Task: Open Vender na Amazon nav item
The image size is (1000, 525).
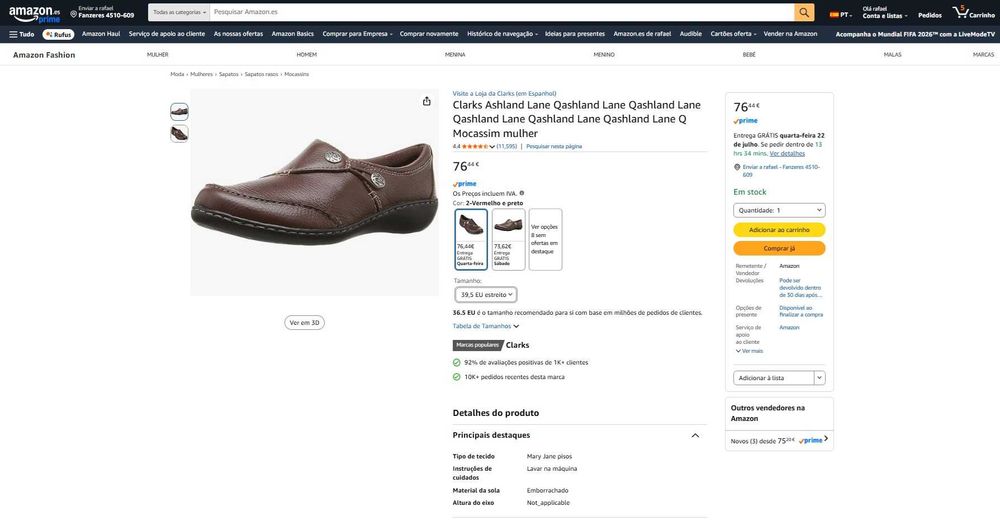Action: point(790,34)
